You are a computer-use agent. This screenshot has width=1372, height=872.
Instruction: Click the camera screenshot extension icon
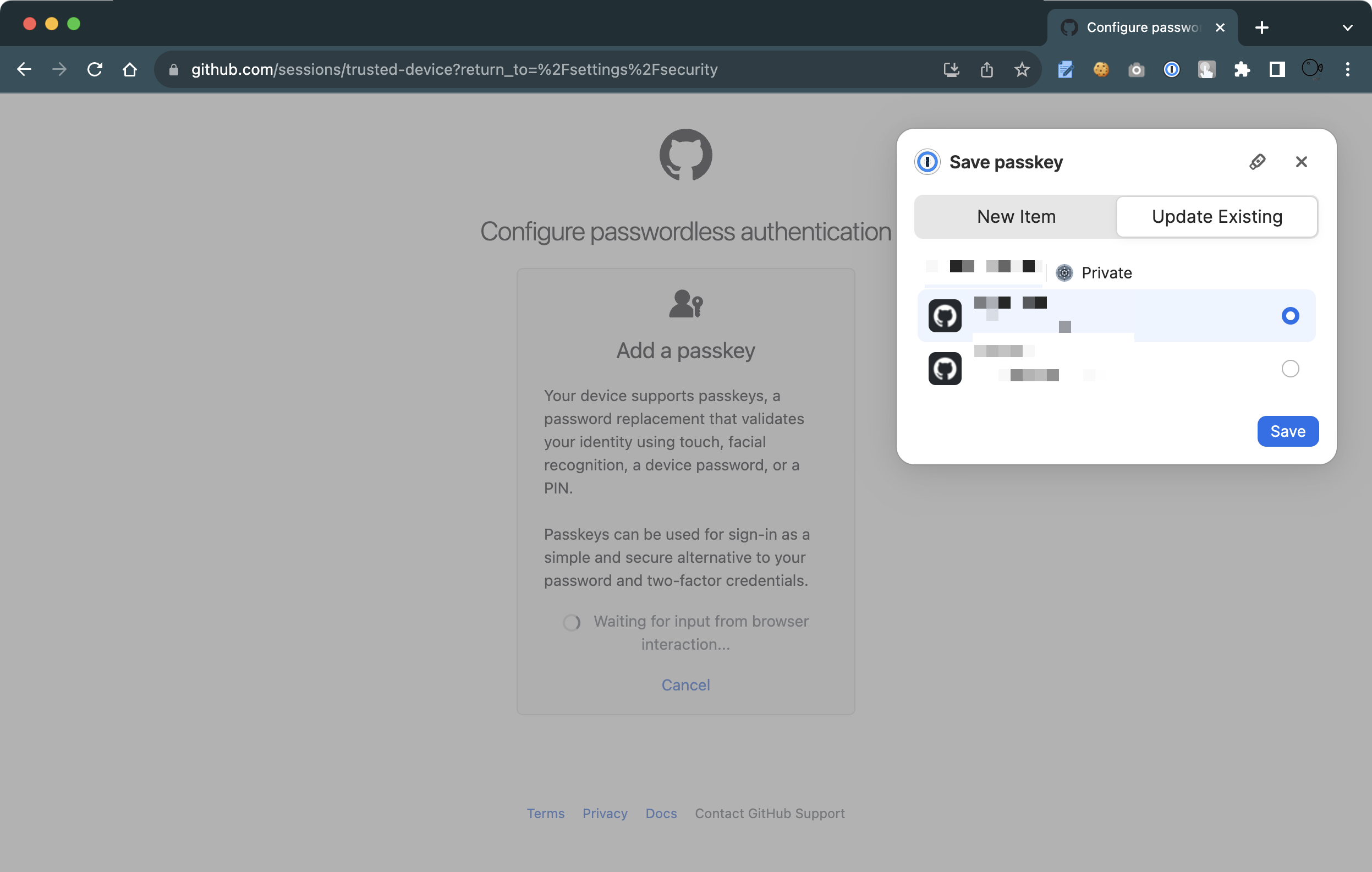[x=1136, y=69]
